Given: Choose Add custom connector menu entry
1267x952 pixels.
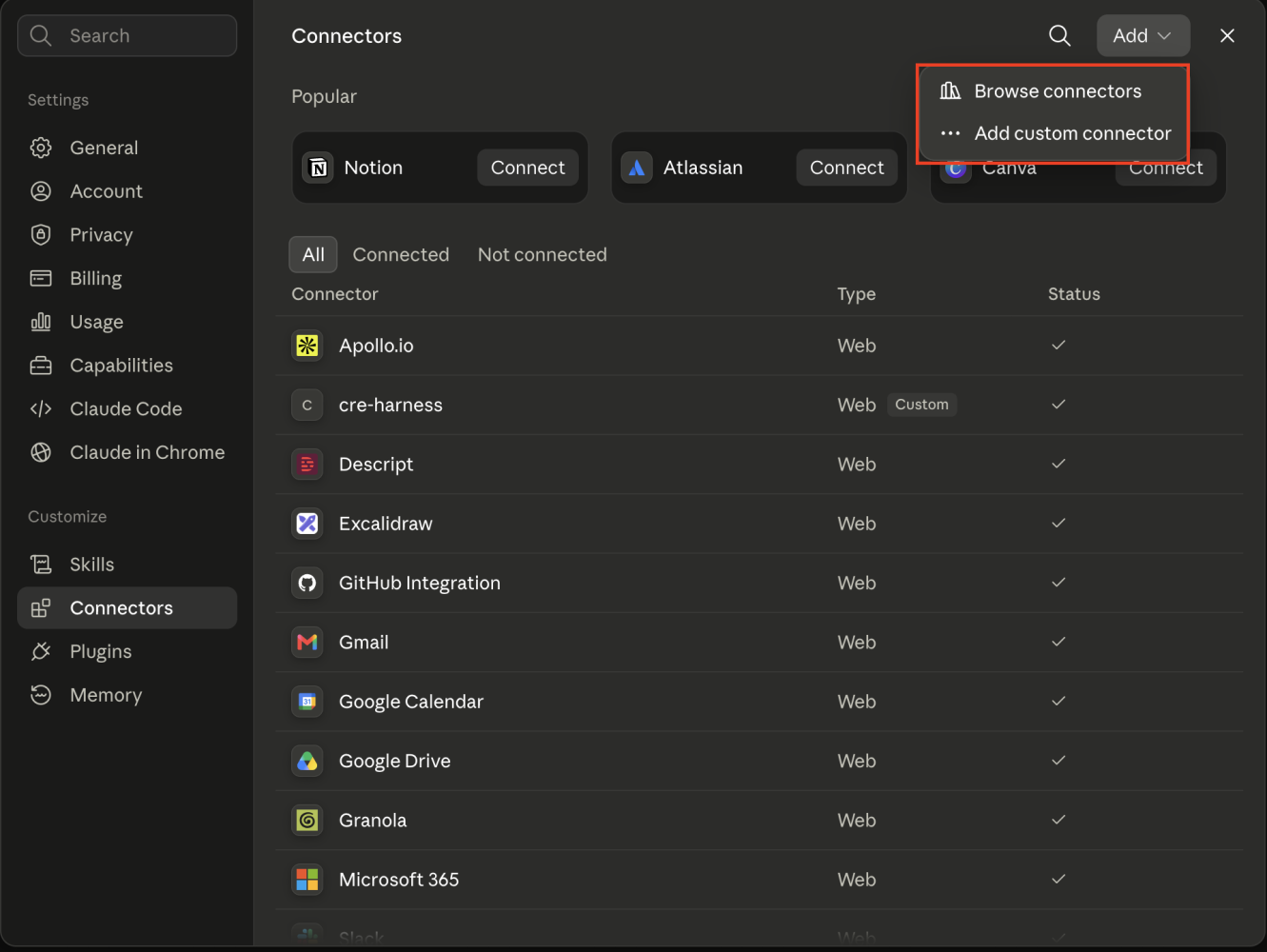Looking at the screenshot, I should (x=1054, y=134).
